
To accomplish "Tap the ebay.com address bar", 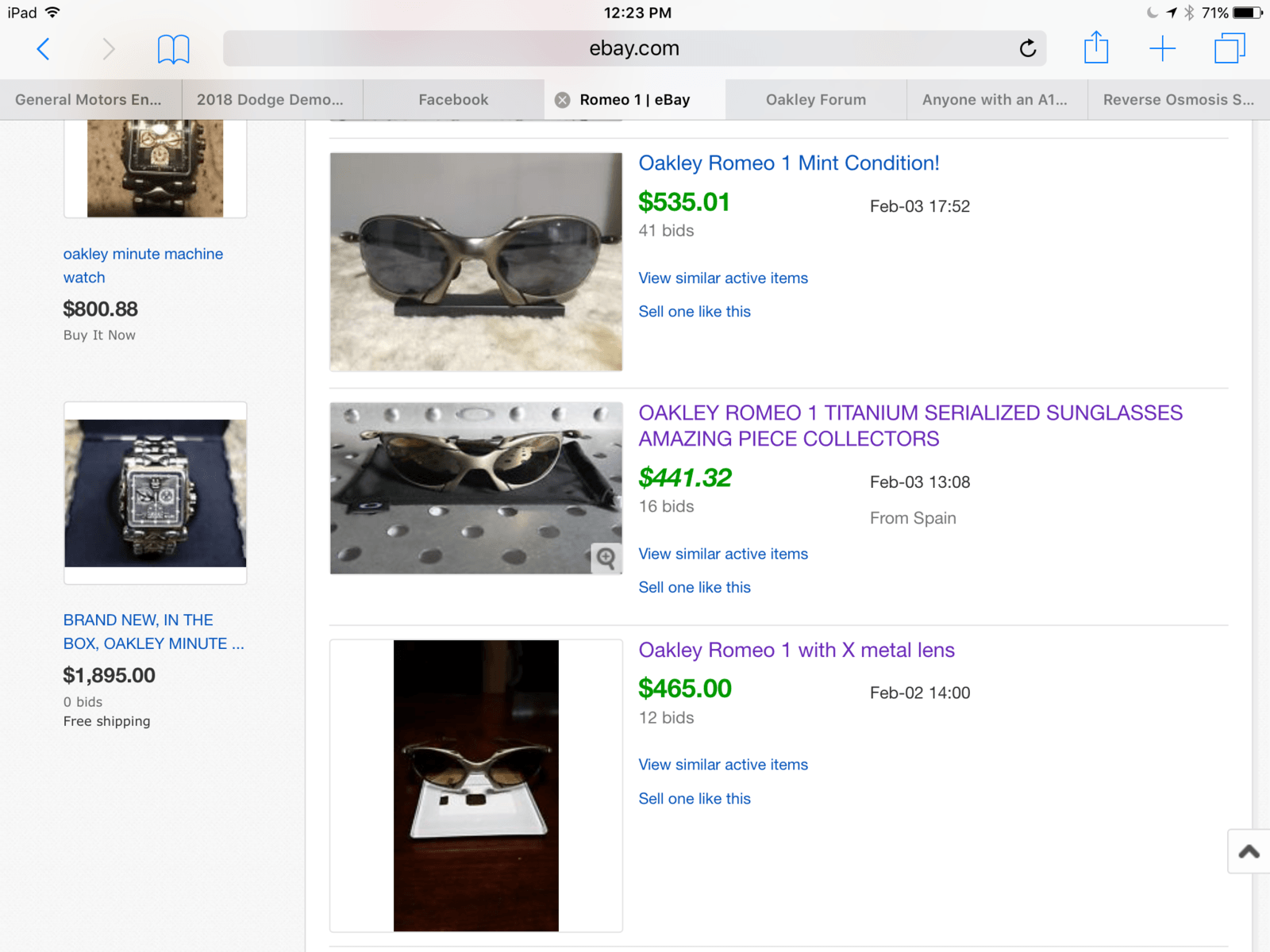I will pos(633,48).
